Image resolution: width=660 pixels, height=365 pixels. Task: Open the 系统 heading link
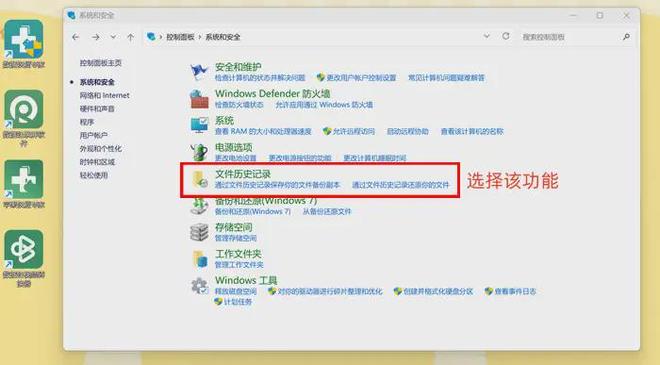[x=224, y=120]
